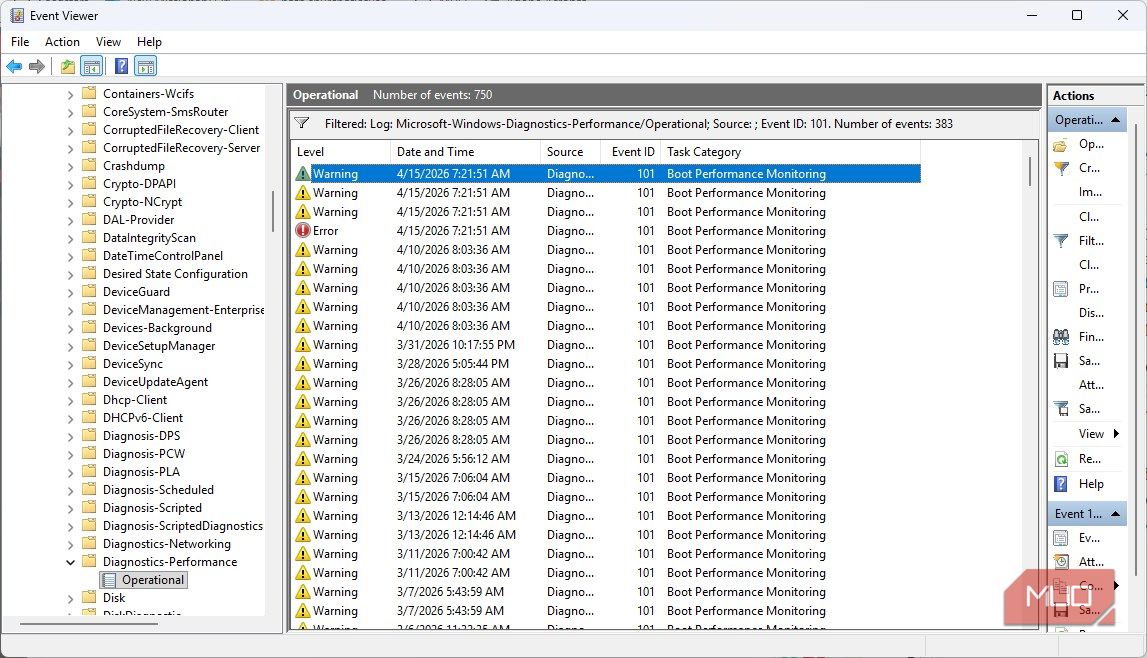Click the 'Dis...' disable log action
Screen dimensions: 1147x658
click(1091, 313)
